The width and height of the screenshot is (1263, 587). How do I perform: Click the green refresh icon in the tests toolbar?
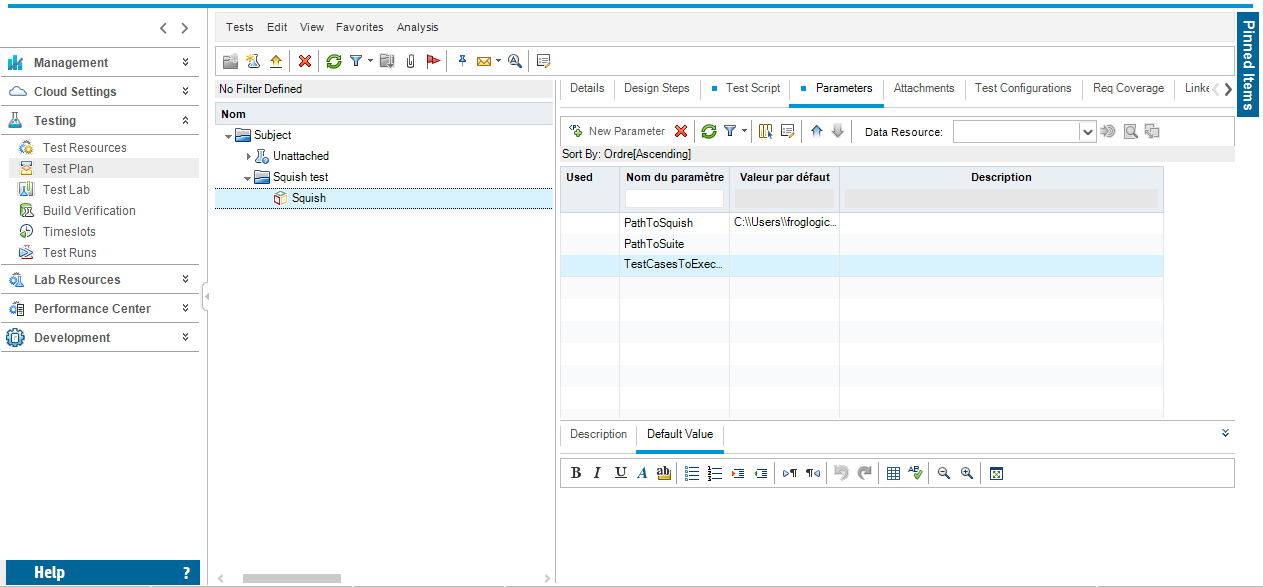(334, 61)
